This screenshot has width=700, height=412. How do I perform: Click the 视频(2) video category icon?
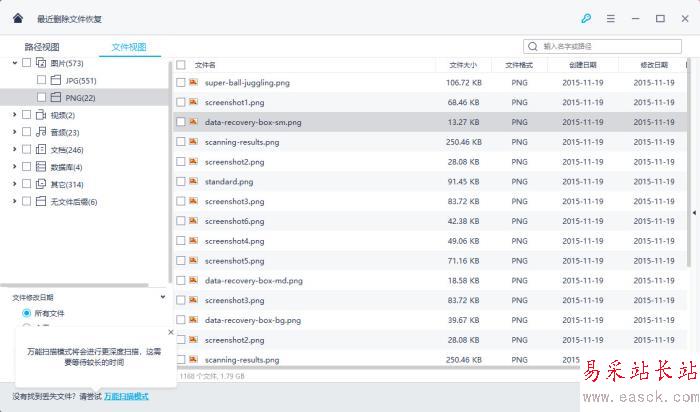41,115
